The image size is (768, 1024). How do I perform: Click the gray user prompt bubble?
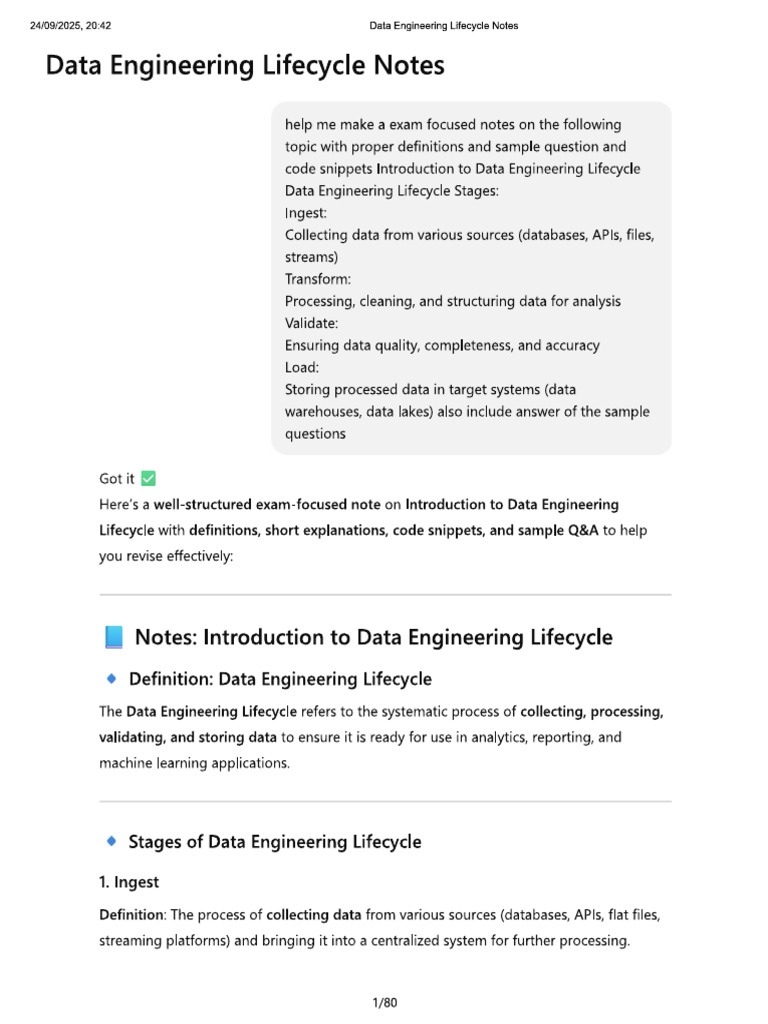point(471,278)
